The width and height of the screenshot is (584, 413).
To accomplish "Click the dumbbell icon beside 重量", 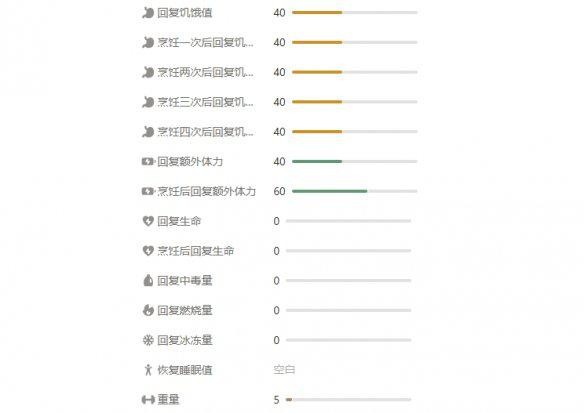I will [148, 400].
